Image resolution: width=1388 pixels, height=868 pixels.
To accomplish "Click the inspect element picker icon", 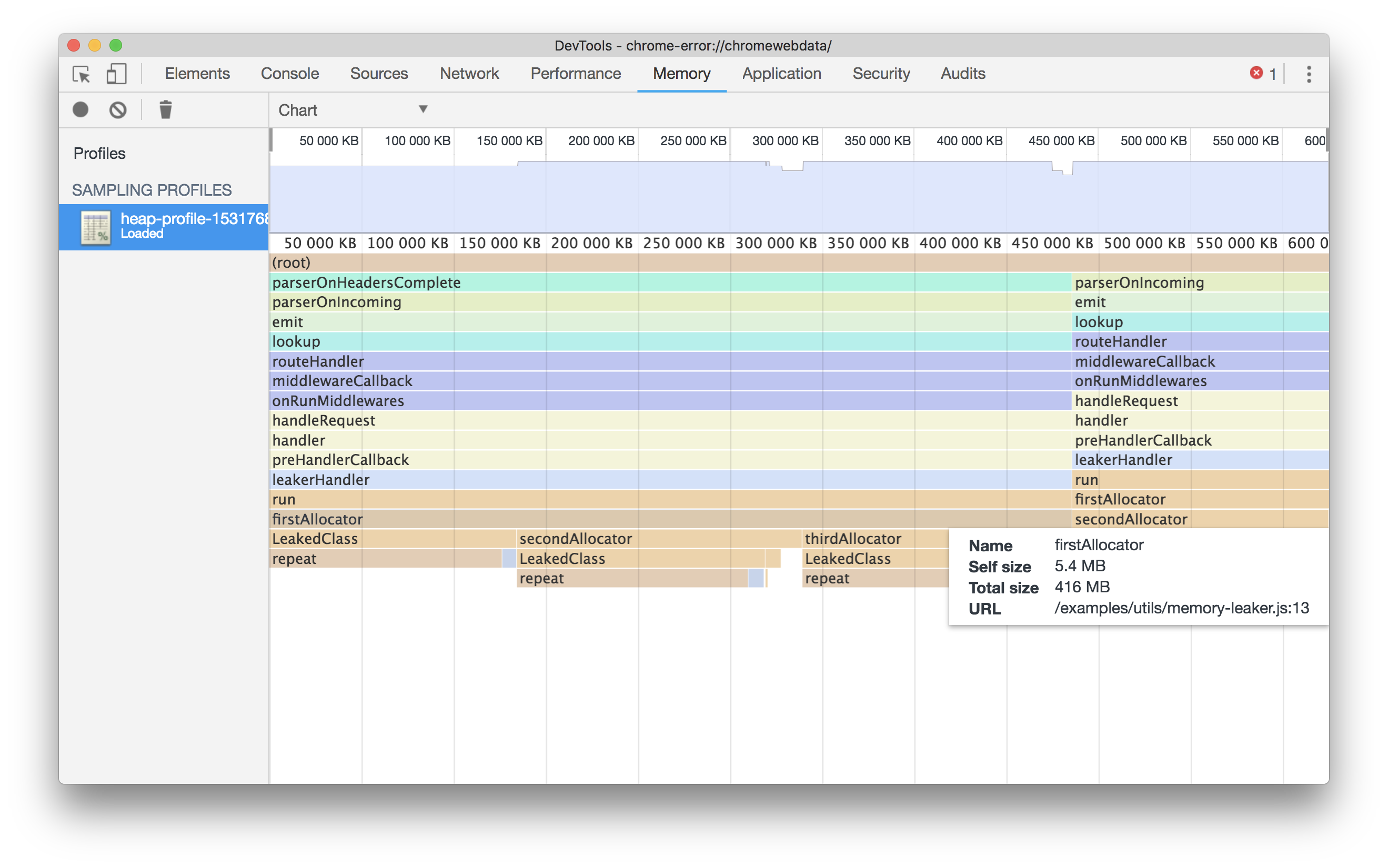I will click(x=82, y=74).
